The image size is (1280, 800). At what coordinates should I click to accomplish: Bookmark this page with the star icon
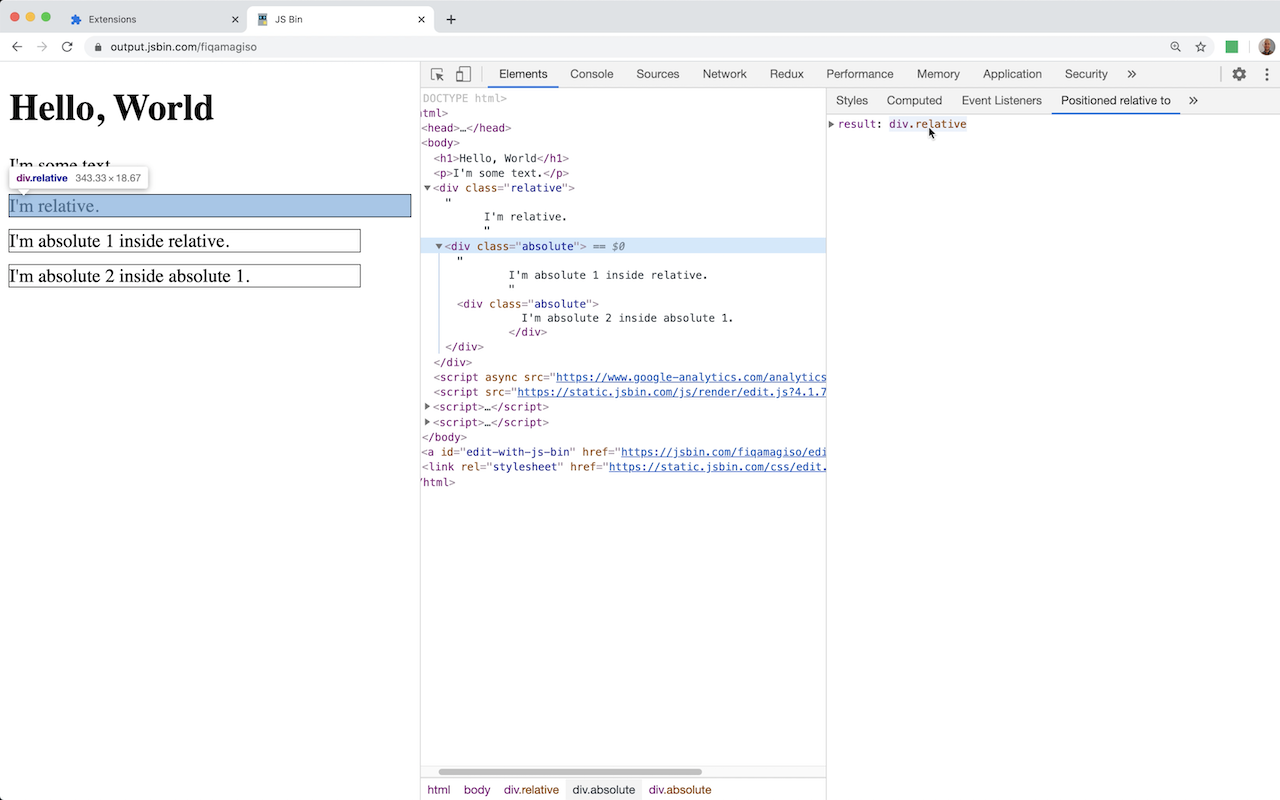coord(1201,46)
